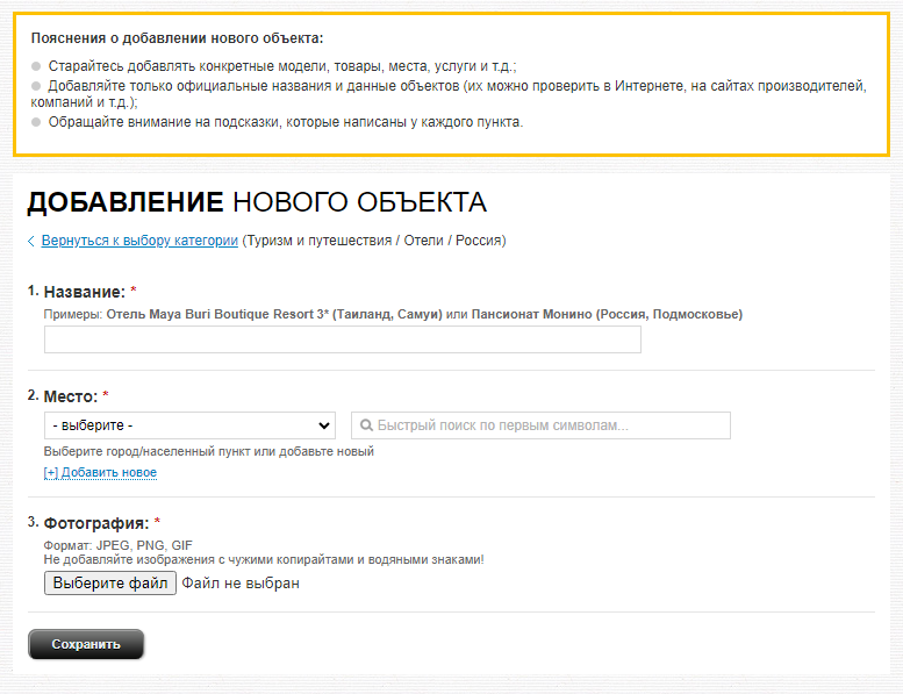Click the red asterisk next to Название
The width and height of the screenshot is (904, 694).
pos(133,292)
